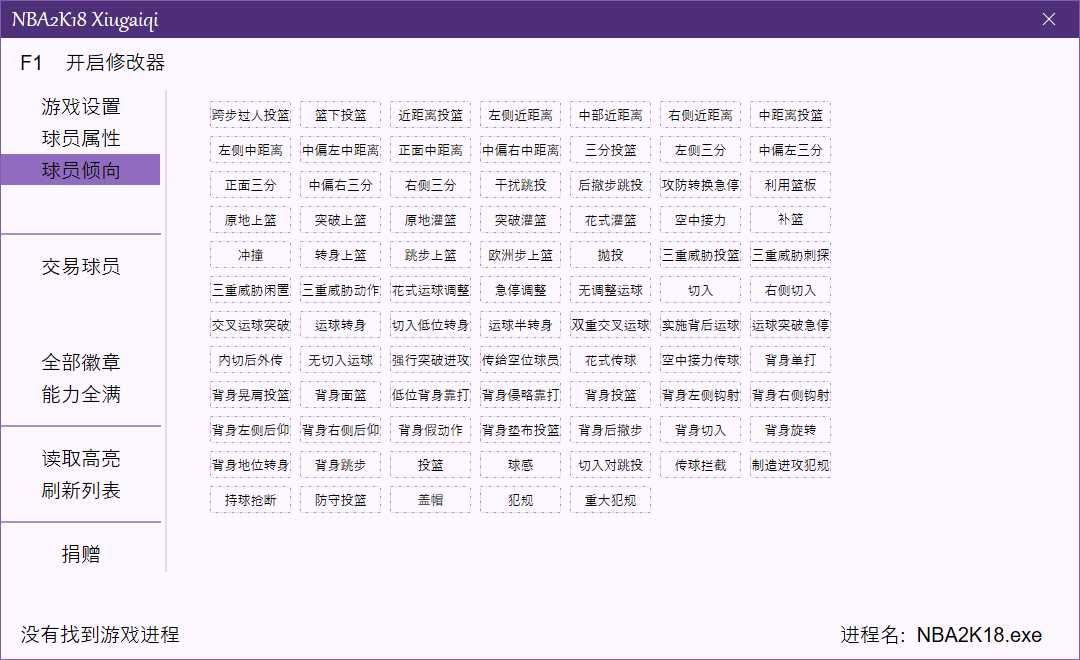The height and width of the screenshot is (660, 1080).
Task: Click 刷新列表 to refresh list
Action: point(81,491)
